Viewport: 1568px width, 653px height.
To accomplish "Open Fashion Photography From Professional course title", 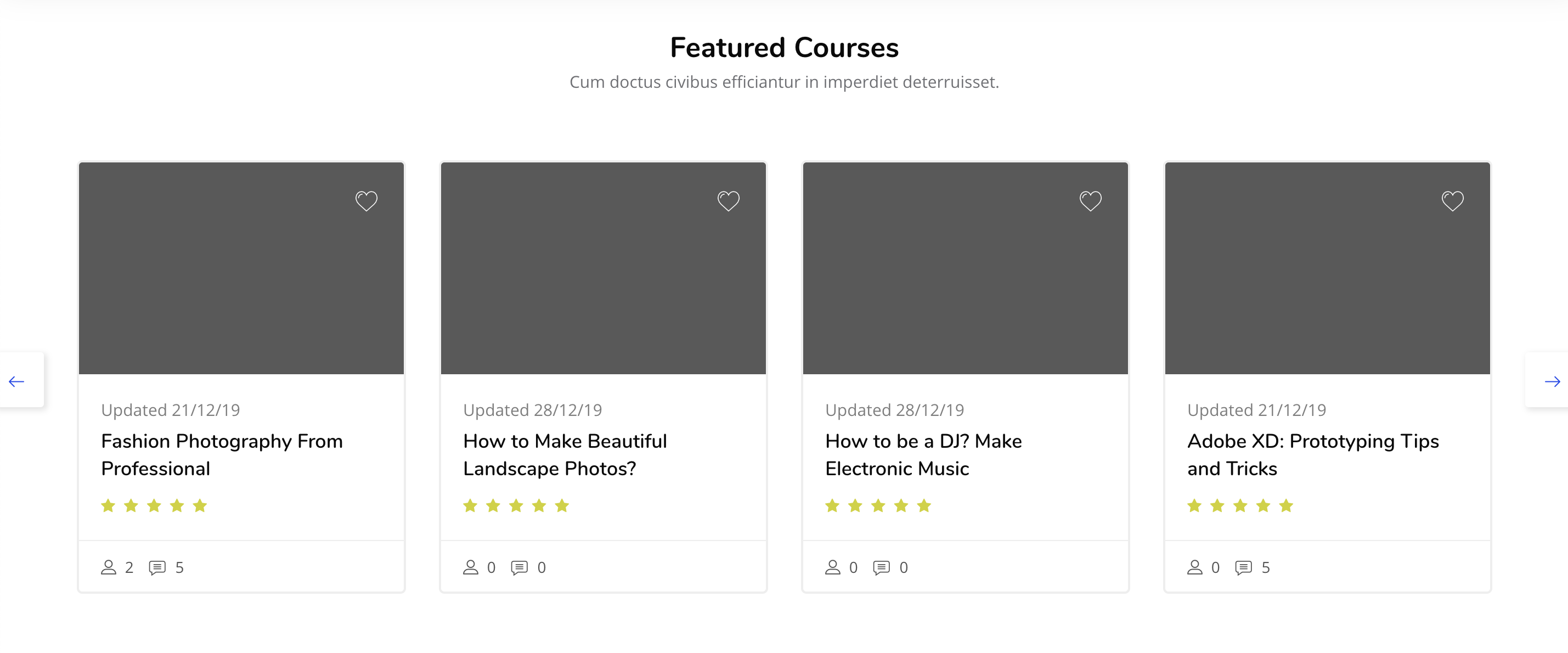I will 222,454.
